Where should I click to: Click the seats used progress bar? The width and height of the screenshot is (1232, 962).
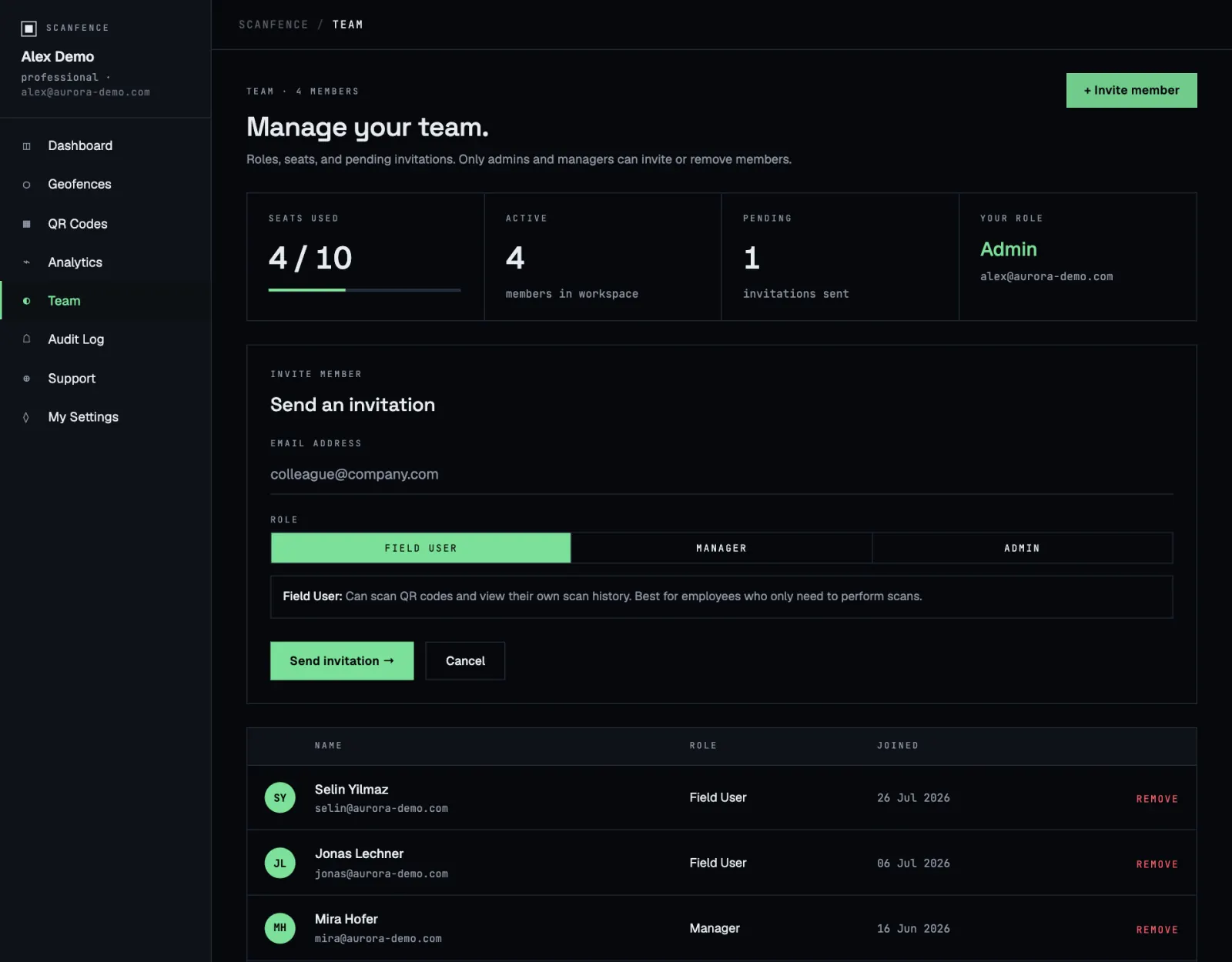tap(364, 290)
